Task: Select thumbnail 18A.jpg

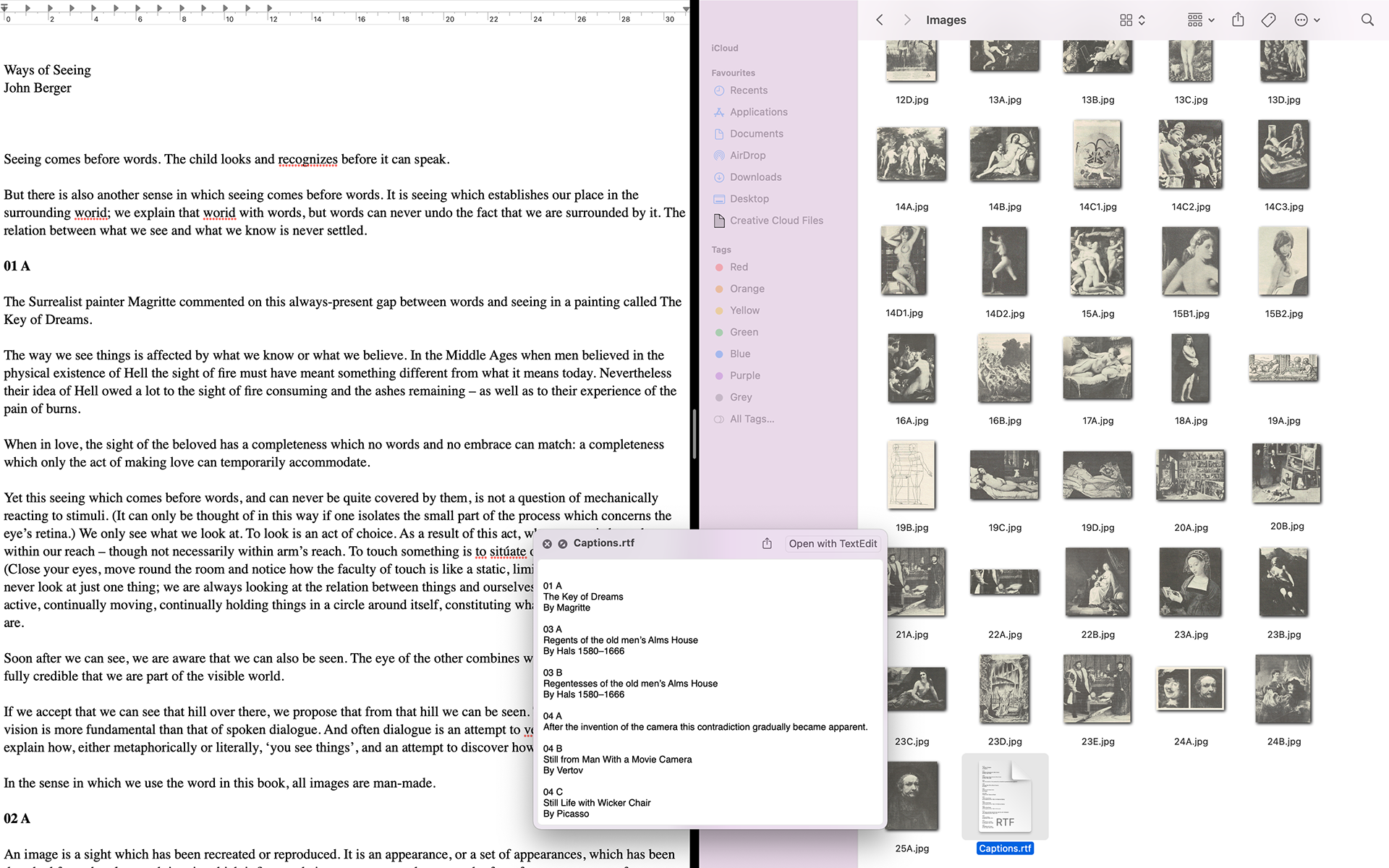Action: click(x=1191, y=368)
